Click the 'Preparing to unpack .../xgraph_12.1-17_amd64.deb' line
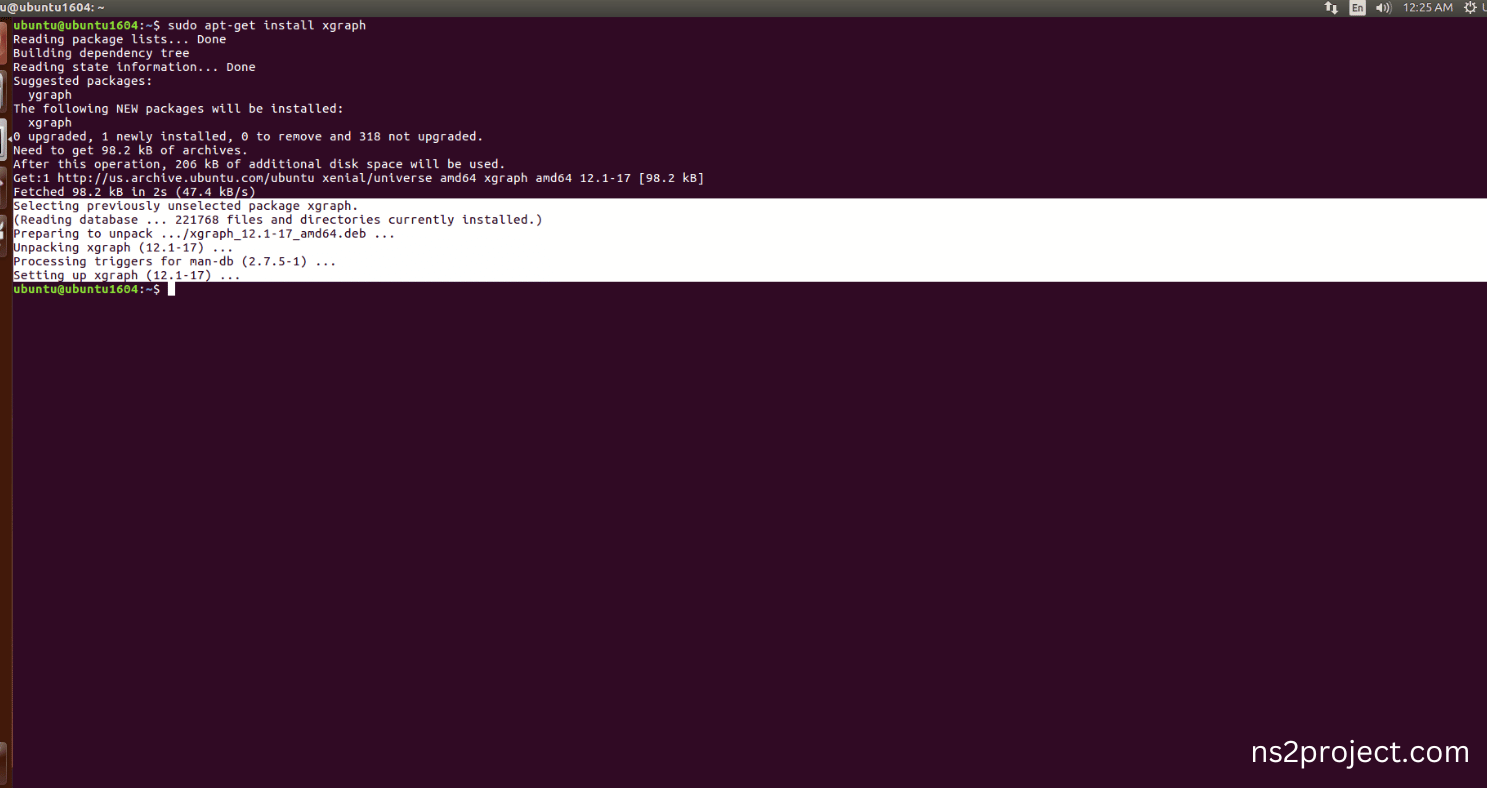Viewport: 1487px width, 788px height. point(204,234)
